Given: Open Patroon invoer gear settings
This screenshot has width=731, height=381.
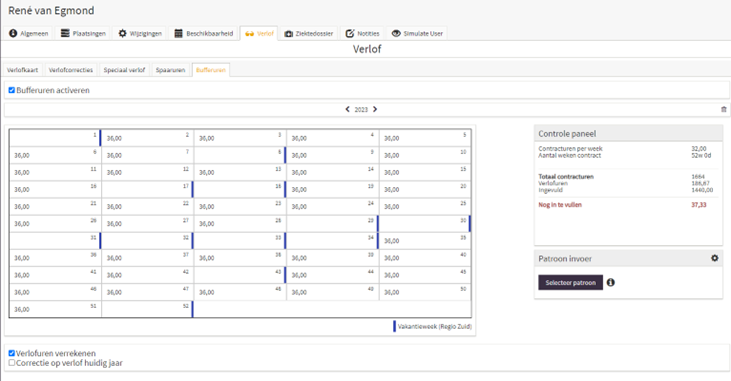Looking at the screenshot, I should 715,258.
